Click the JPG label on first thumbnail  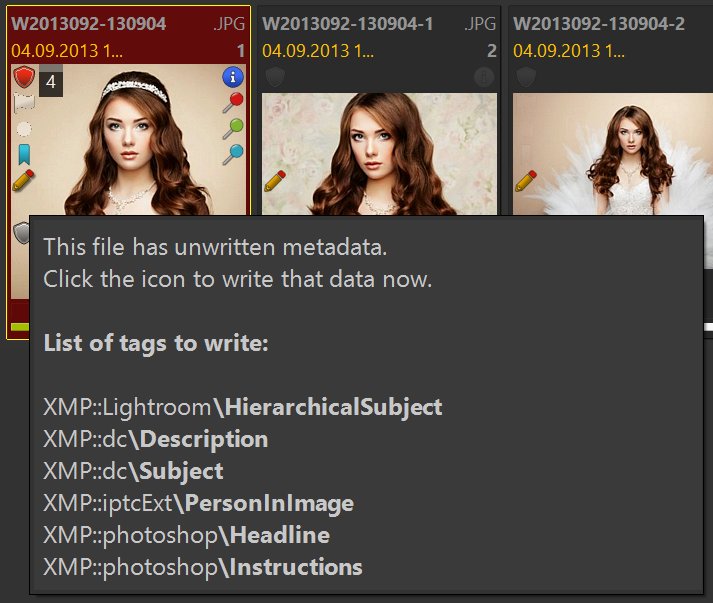pyautogui.click(x=229, y=24)
